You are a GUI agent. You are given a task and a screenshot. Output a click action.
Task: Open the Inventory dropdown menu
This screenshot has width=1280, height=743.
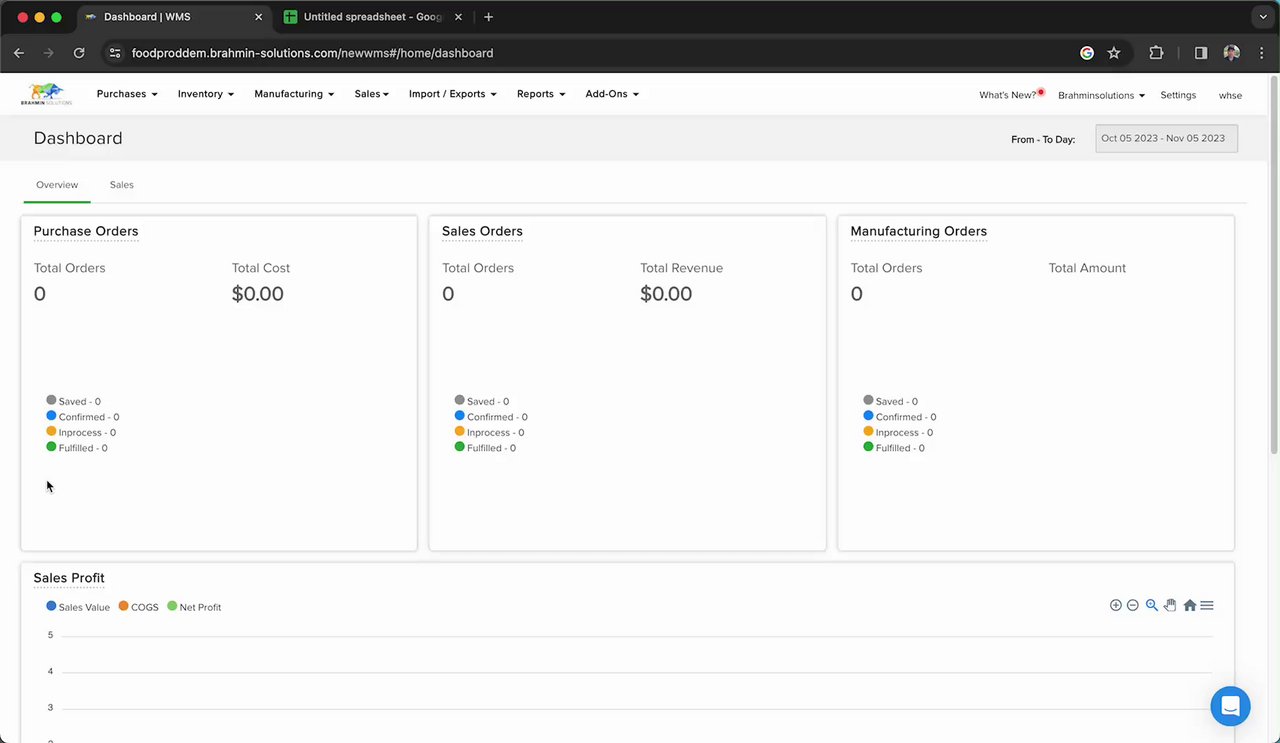(x=205, y=94)
